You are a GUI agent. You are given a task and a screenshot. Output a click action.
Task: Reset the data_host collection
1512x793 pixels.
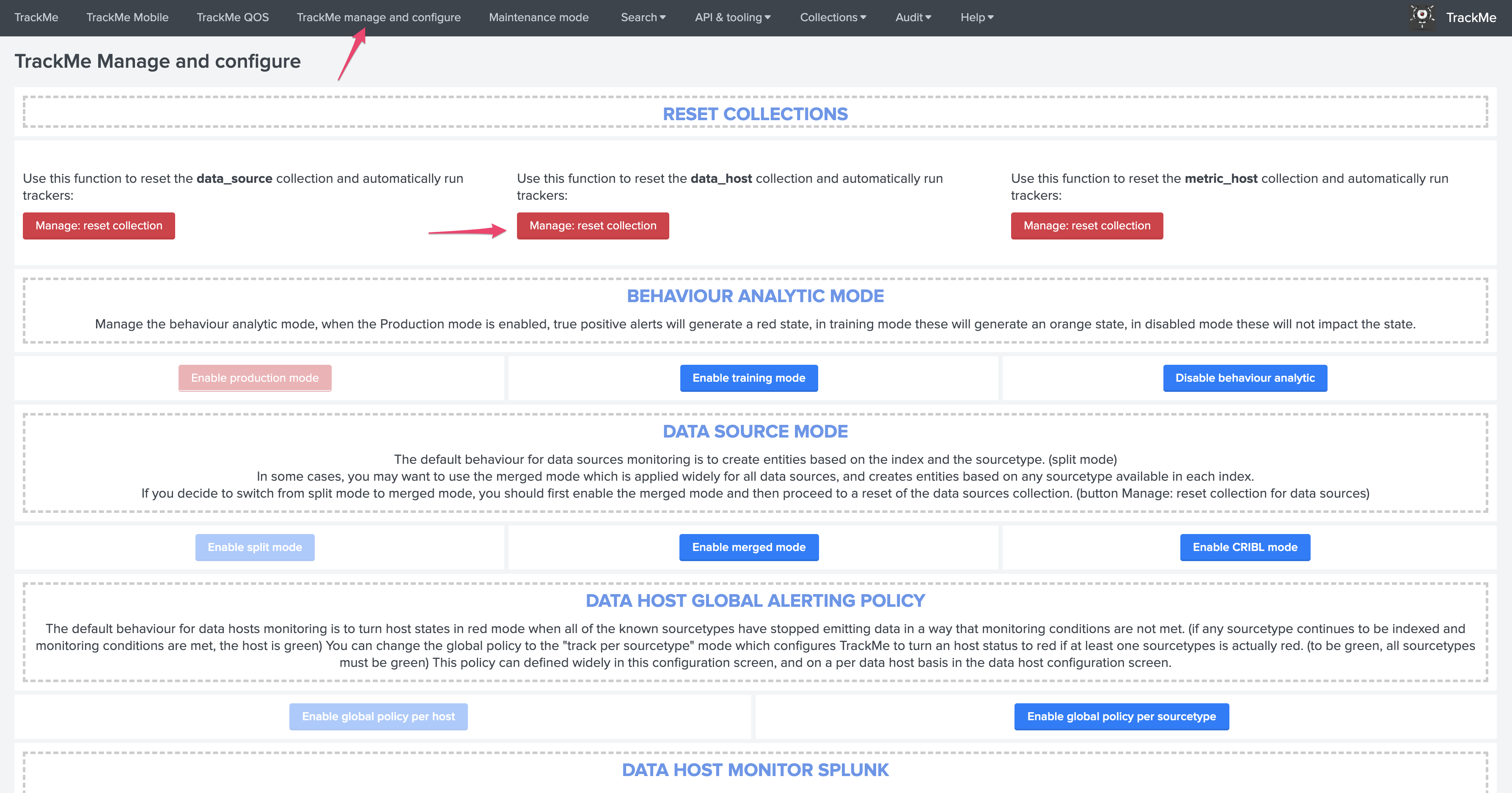click(592, 226)
